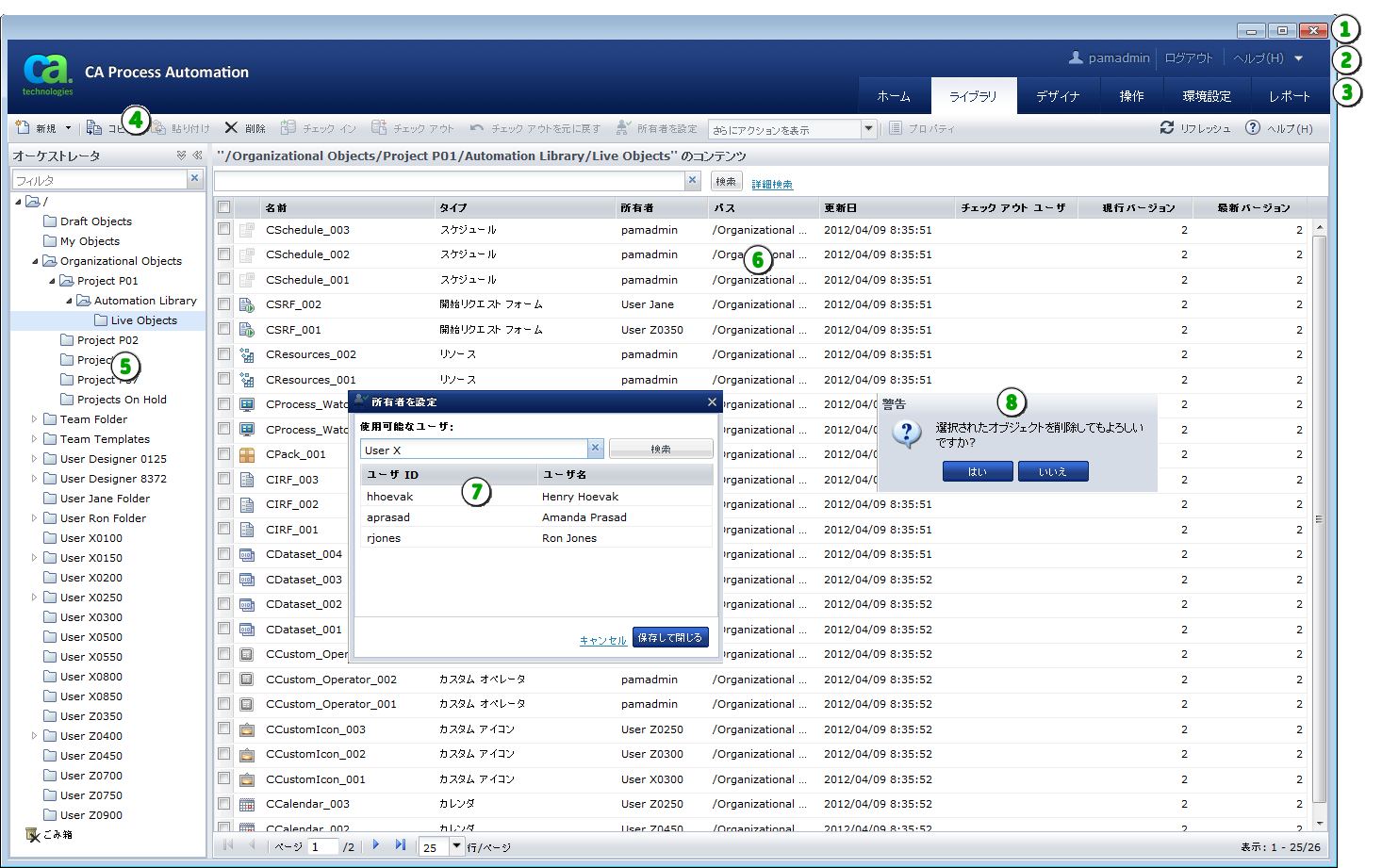Go to next page arrow in pager
Image resolution: width=1382 pixels, height=868 pixels.
point(376,845)
